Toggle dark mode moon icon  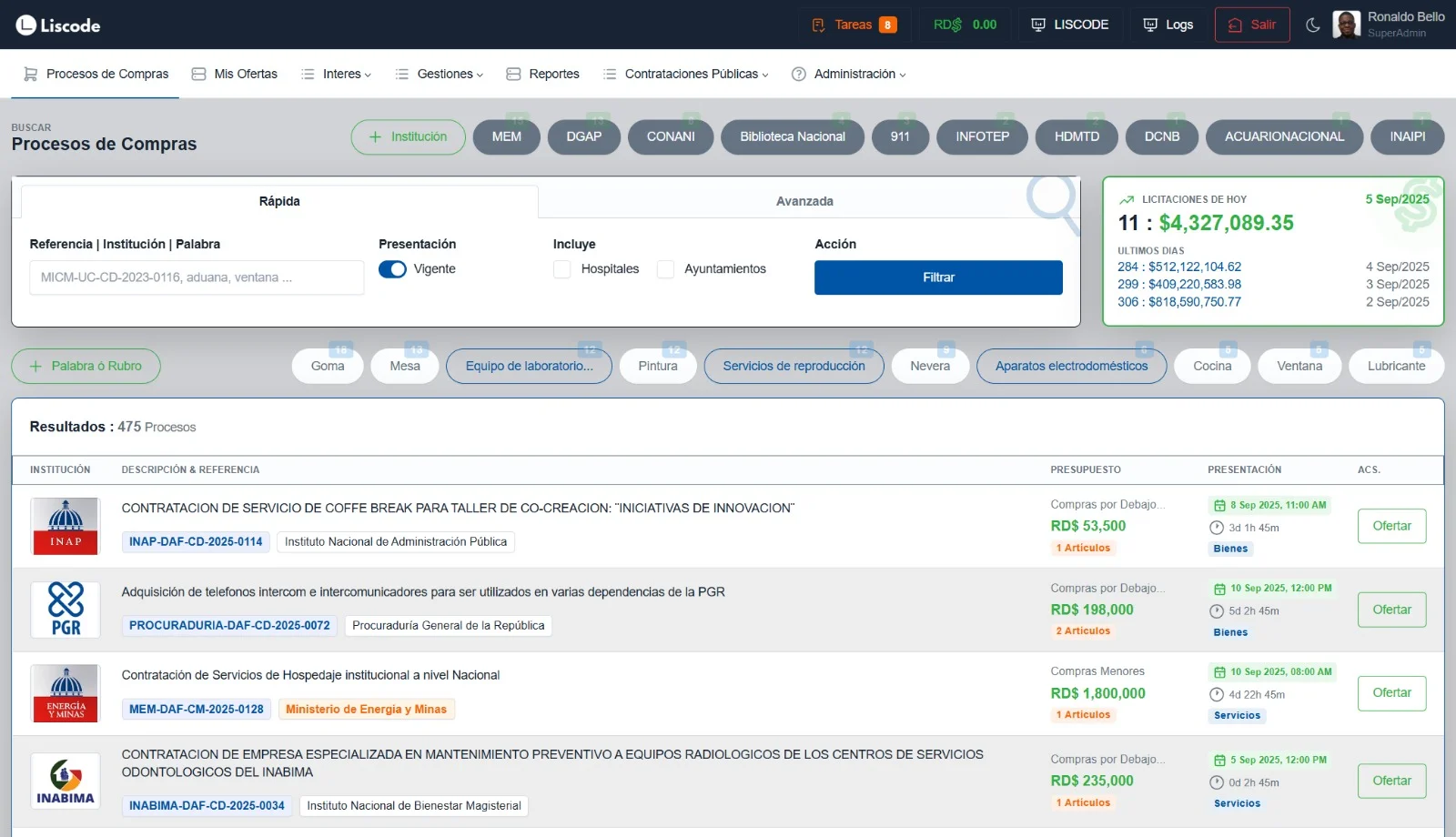click(x=1312, y=25)
